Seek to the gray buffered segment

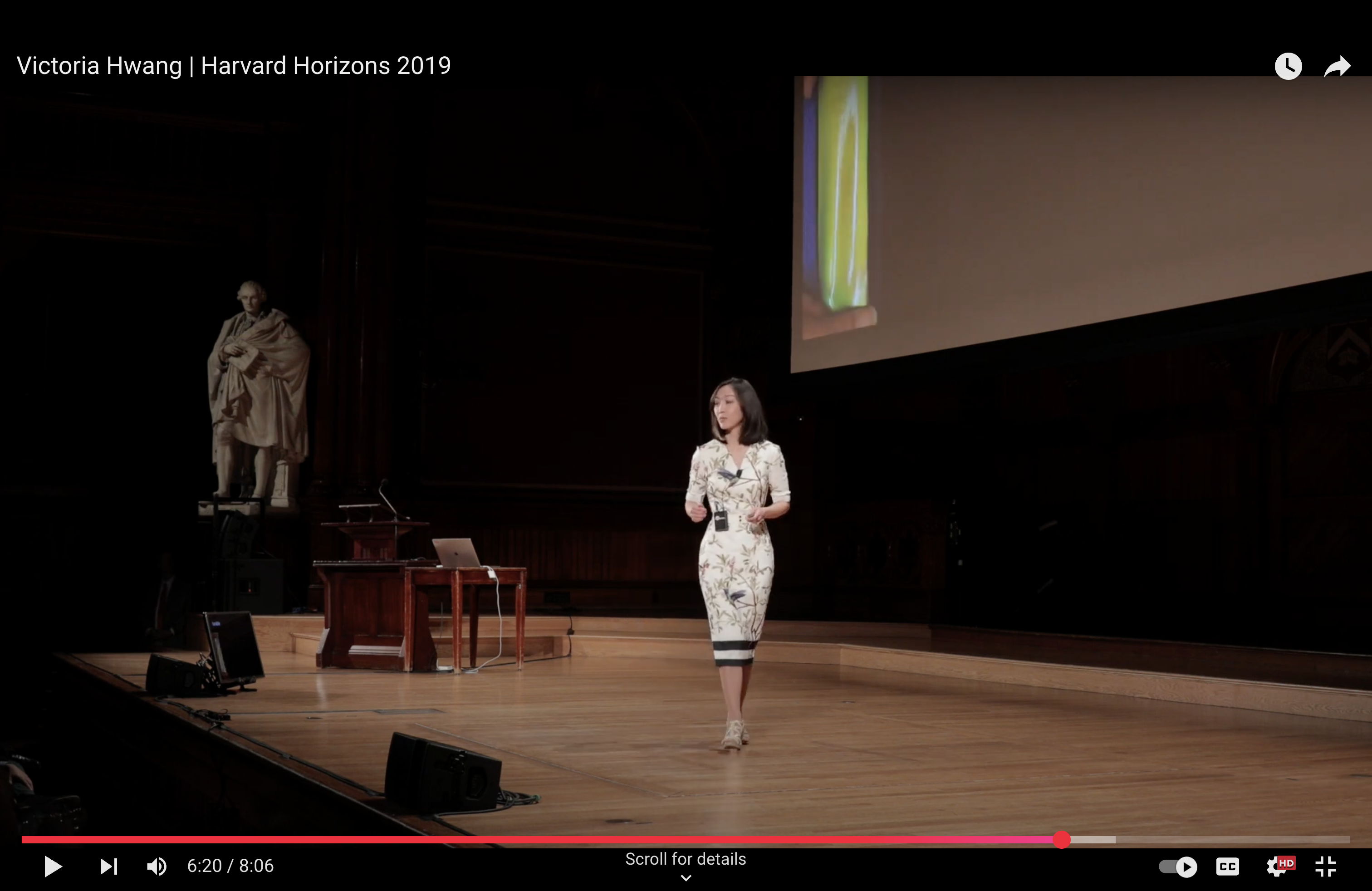tap(1093, 840)
